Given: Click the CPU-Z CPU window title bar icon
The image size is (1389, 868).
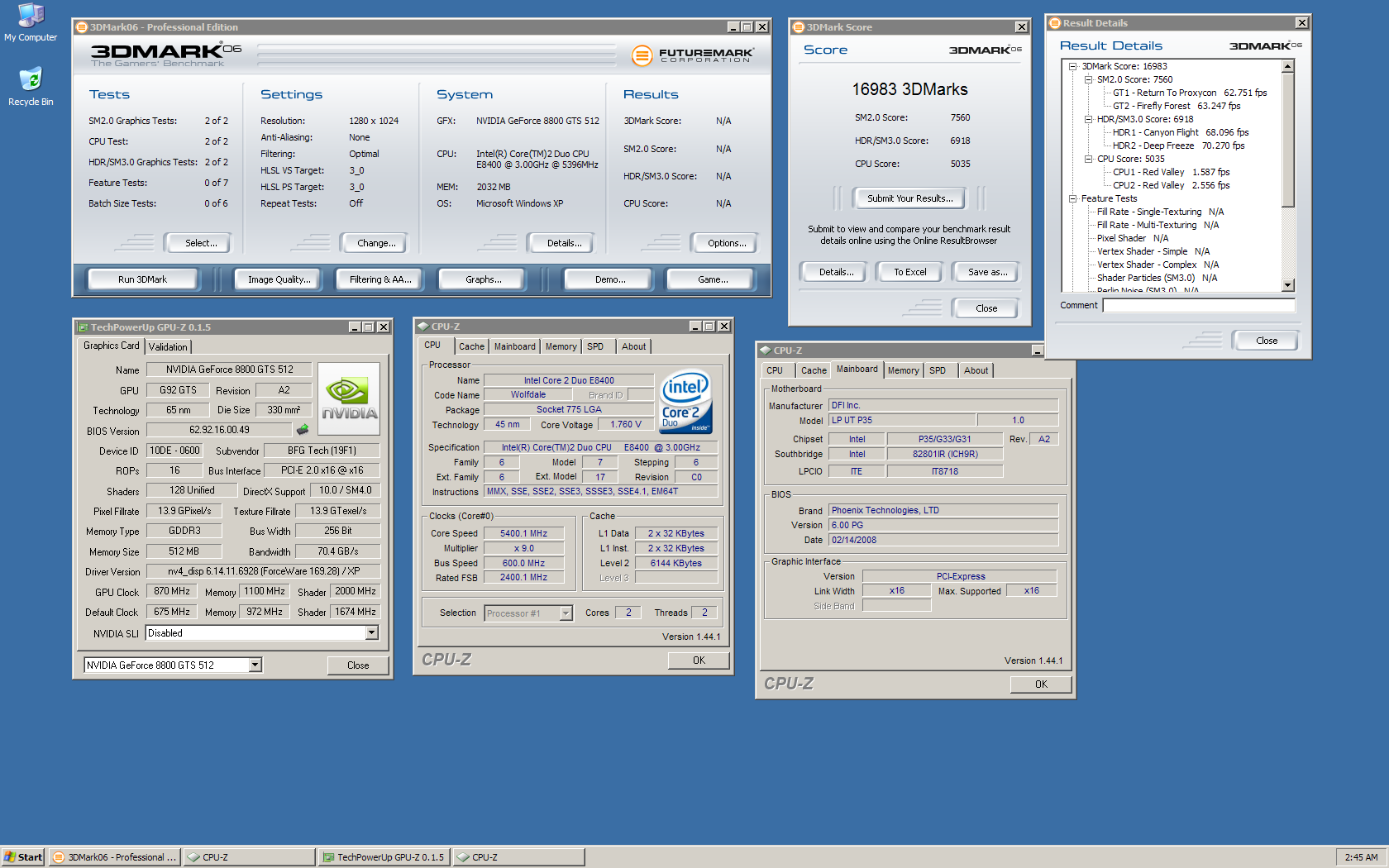Looking at the screenshot, I should point(422,327).
